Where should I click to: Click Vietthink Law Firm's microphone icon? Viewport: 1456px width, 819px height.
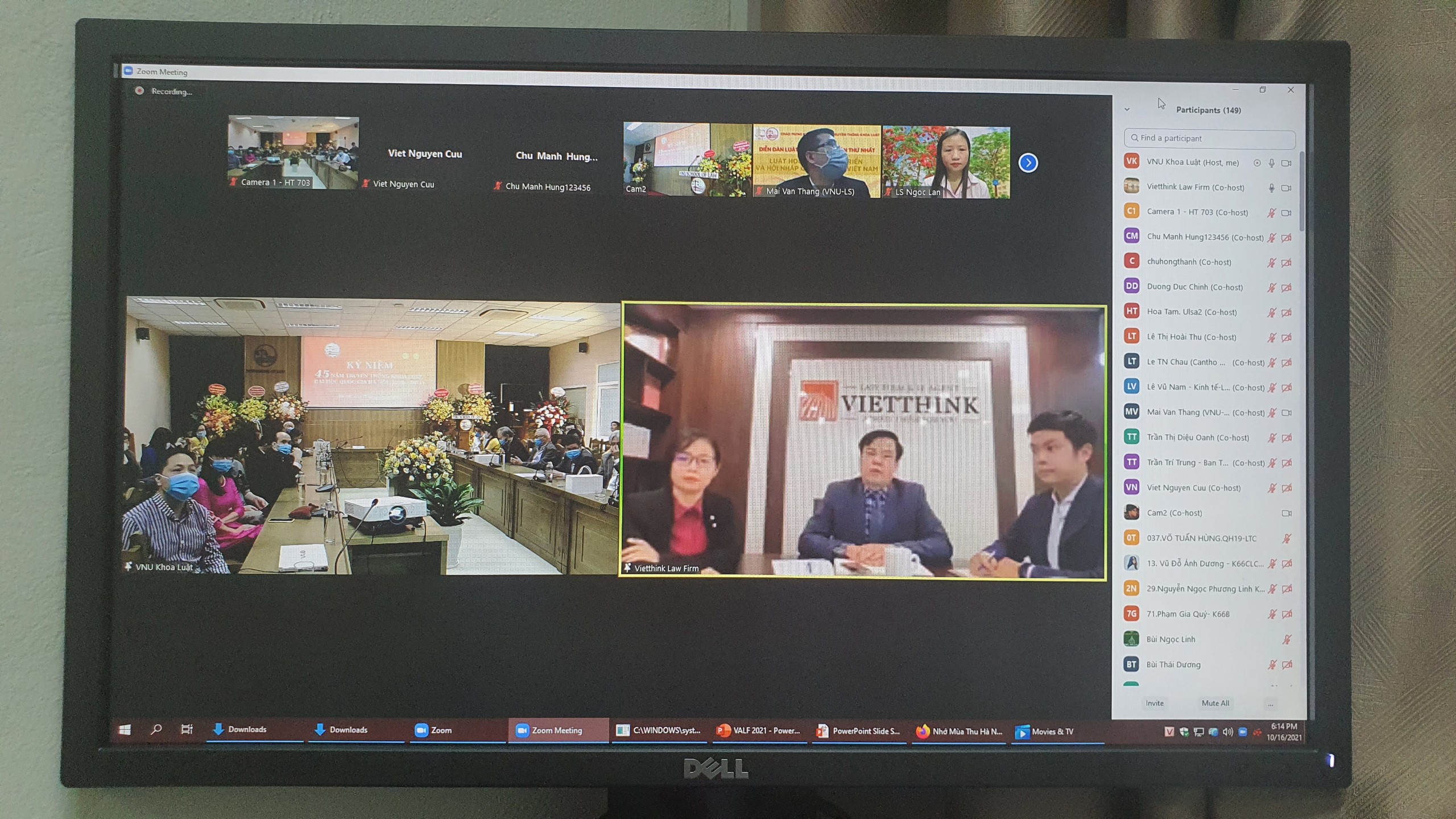pyautogui.click(x=1272, y=188)
